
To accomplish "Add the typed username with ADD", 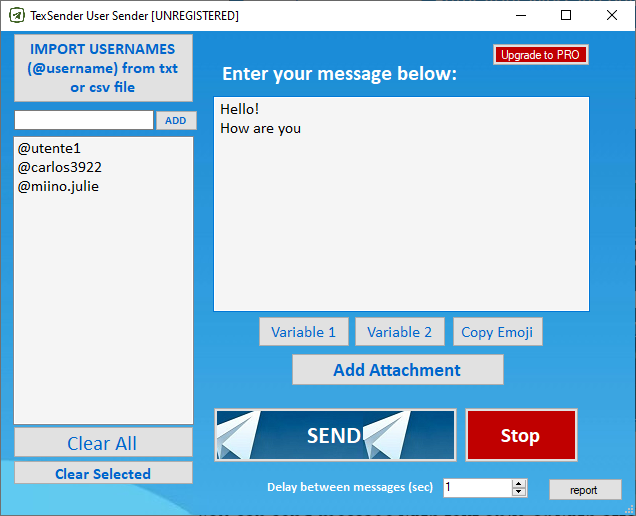I will (x=176, y=120).
